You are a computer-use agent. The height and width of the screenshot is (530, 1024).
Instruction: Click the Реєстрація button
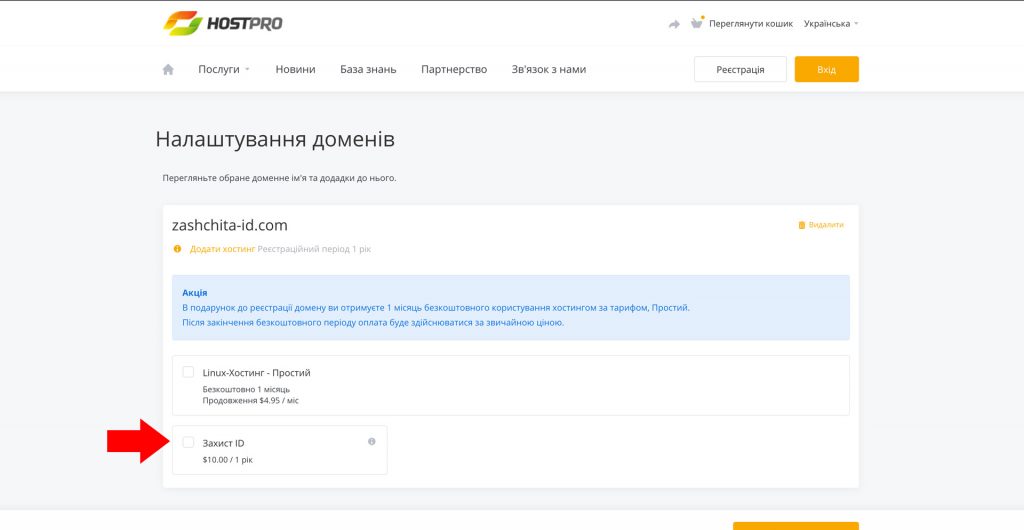(x=740, y=69)
